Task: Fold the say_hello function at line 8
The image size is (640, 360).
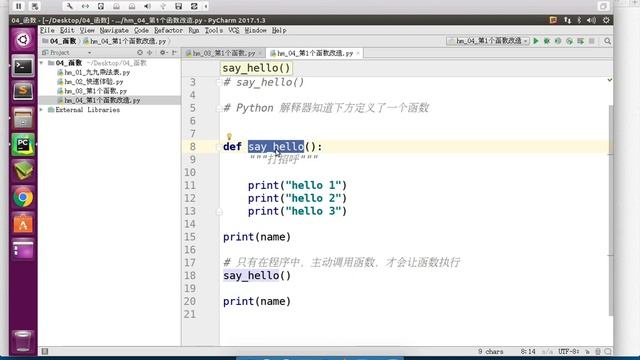Action: click(x=219, y=147)
